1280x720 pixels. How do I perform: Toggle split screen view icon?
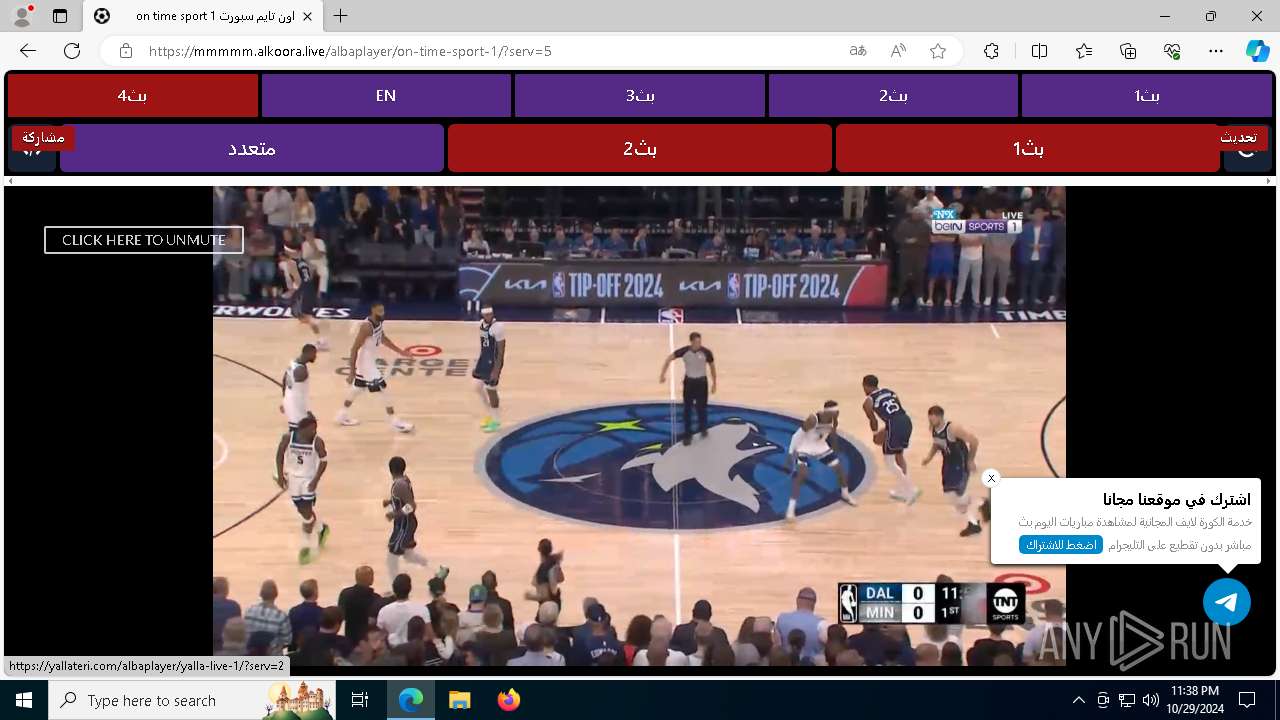click(x=1039, y=51)
